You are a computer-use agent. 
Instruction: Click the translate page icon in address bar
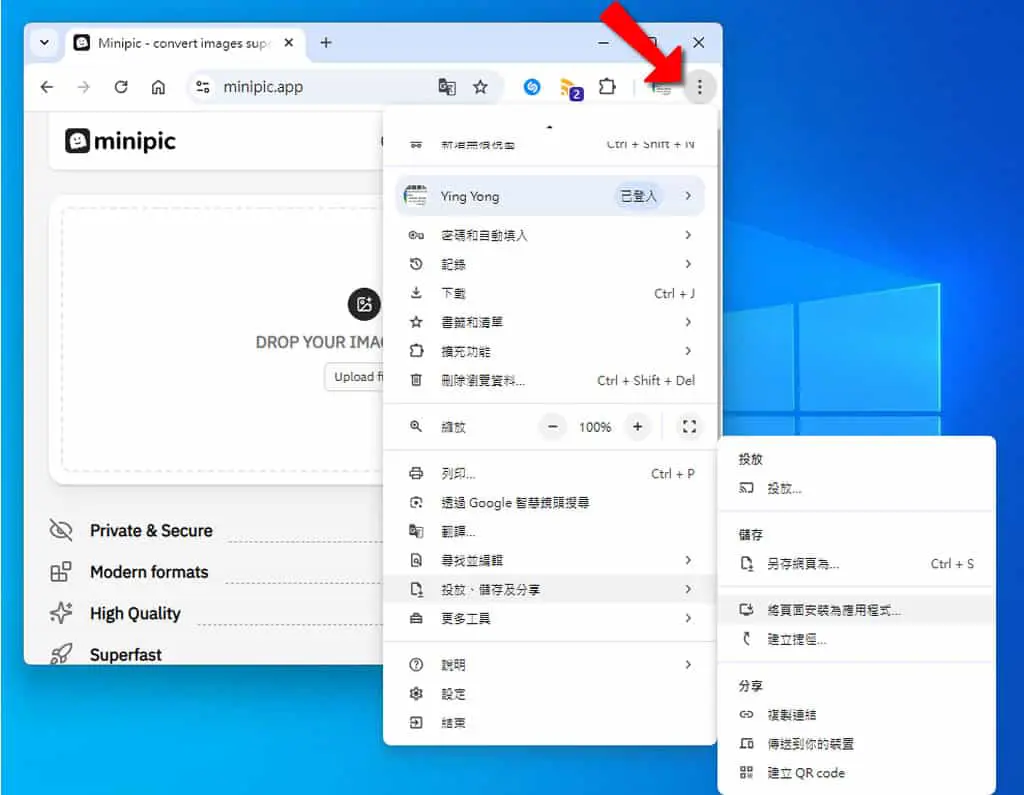pyautogui.click(x=447, y=87)
